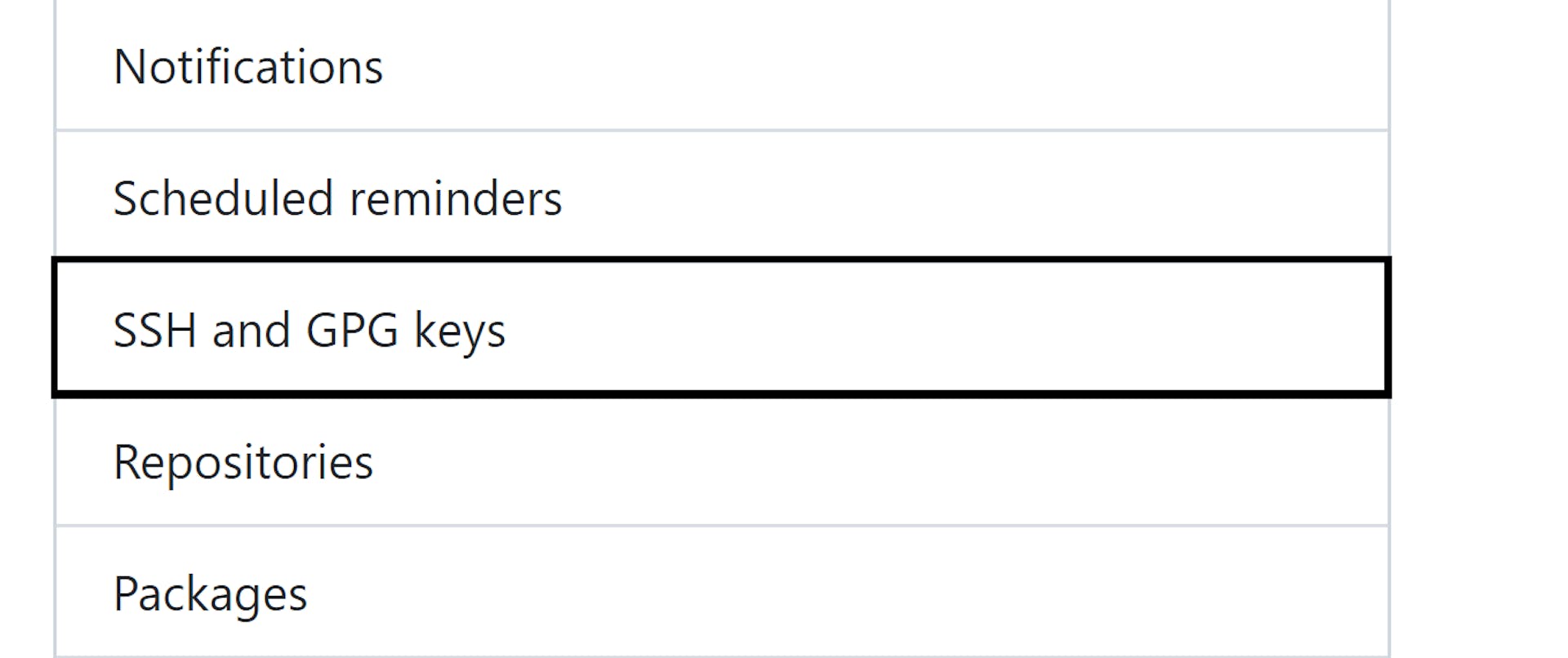Open the Notifications settings page
The image size is (1568, 658).
pos(248,66)
